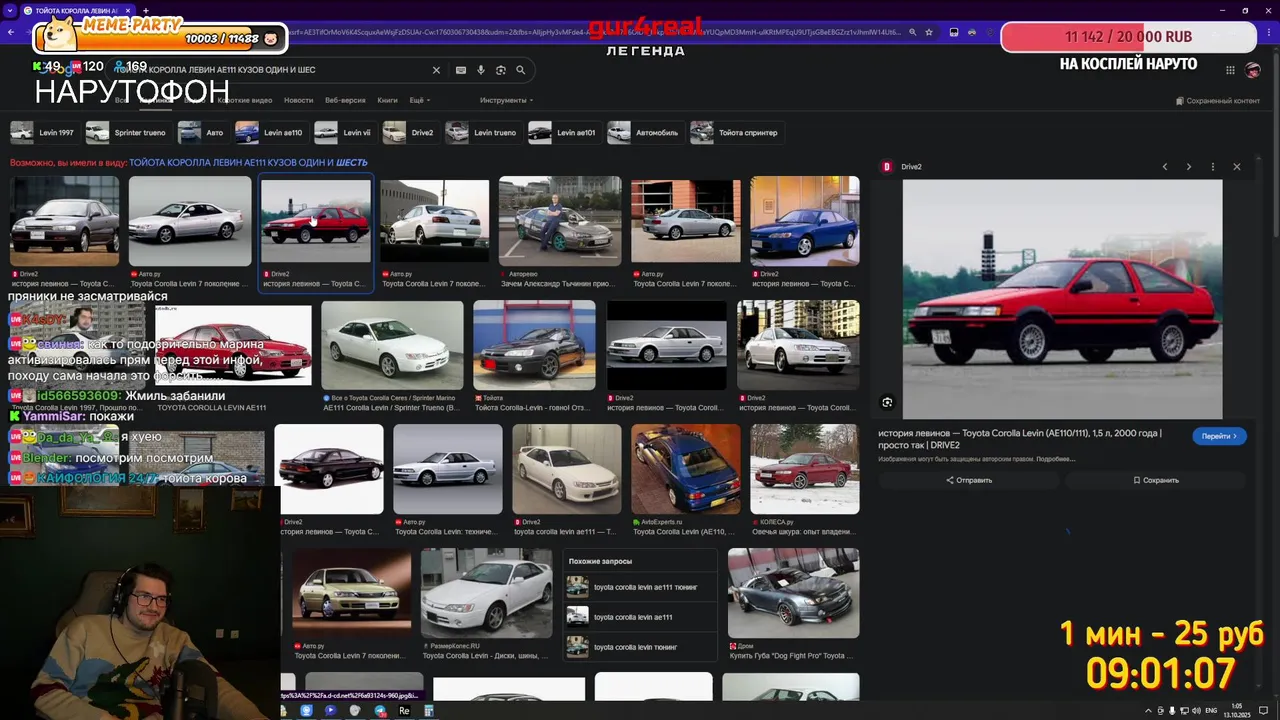Viewport: 1280px width, 720px height.
Task: Switch to the Короткие видео tab
Action: pyautogui.click(x=245, y=100)
